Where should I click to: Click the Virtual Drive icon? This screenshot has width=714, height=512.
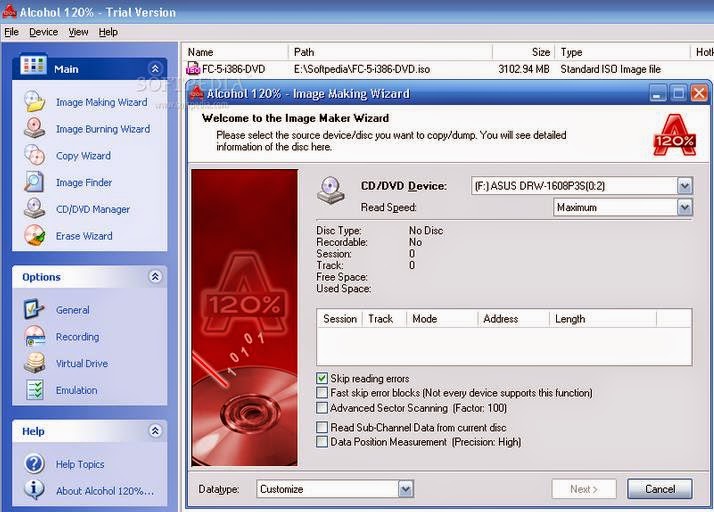(x=35, y=363)
